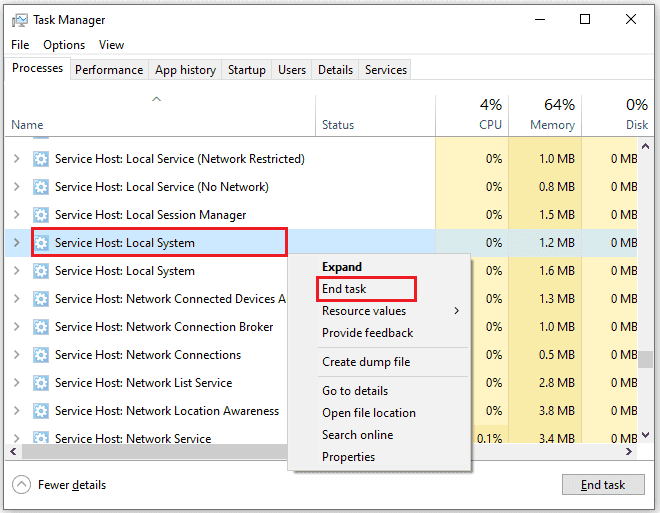660x513 pixels.
Task: Choose End task in context menu
Action: click(x=344, y=289)
